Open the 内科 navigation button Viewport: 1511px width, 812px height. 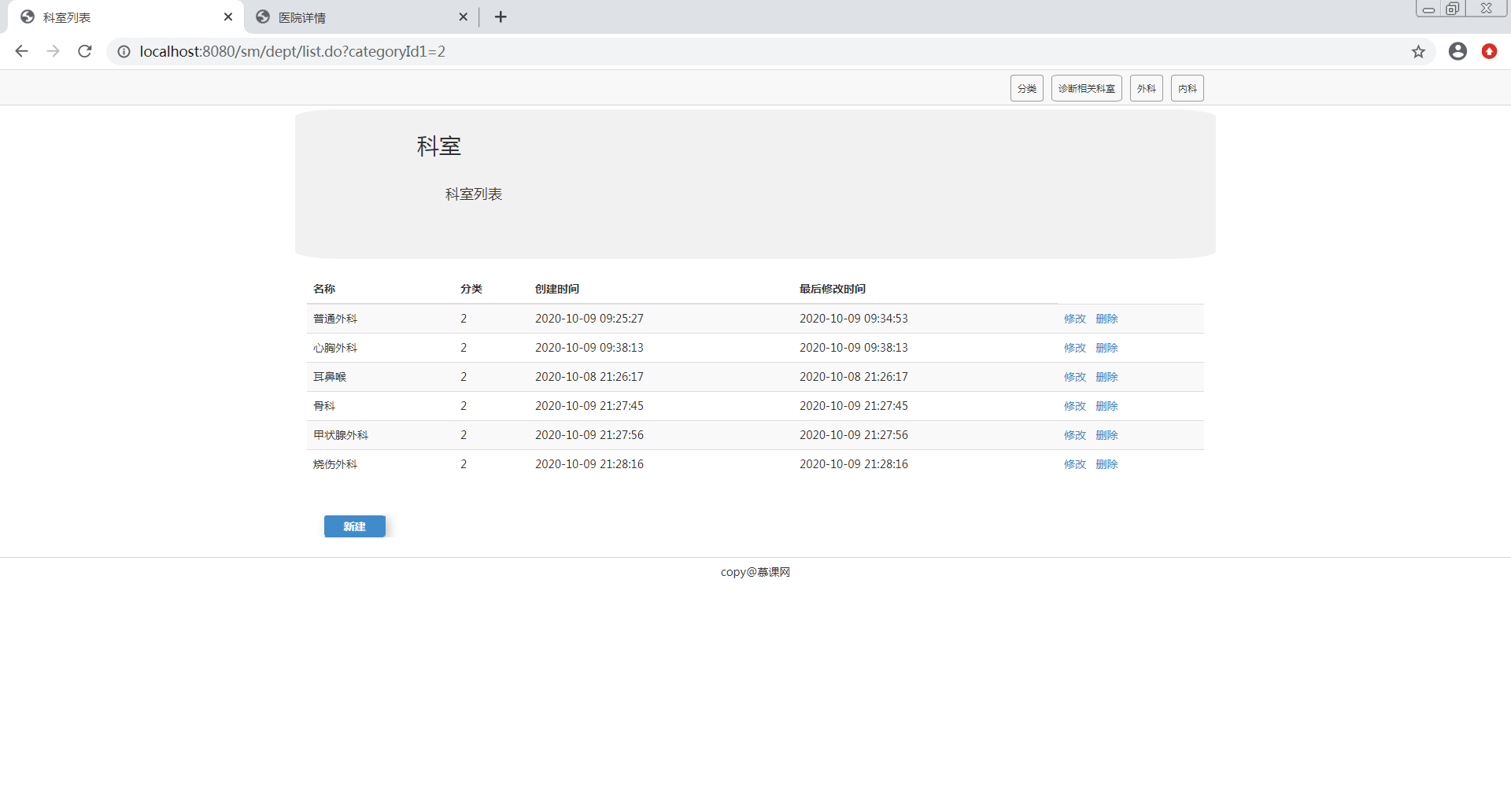[x=1188, y=88]
